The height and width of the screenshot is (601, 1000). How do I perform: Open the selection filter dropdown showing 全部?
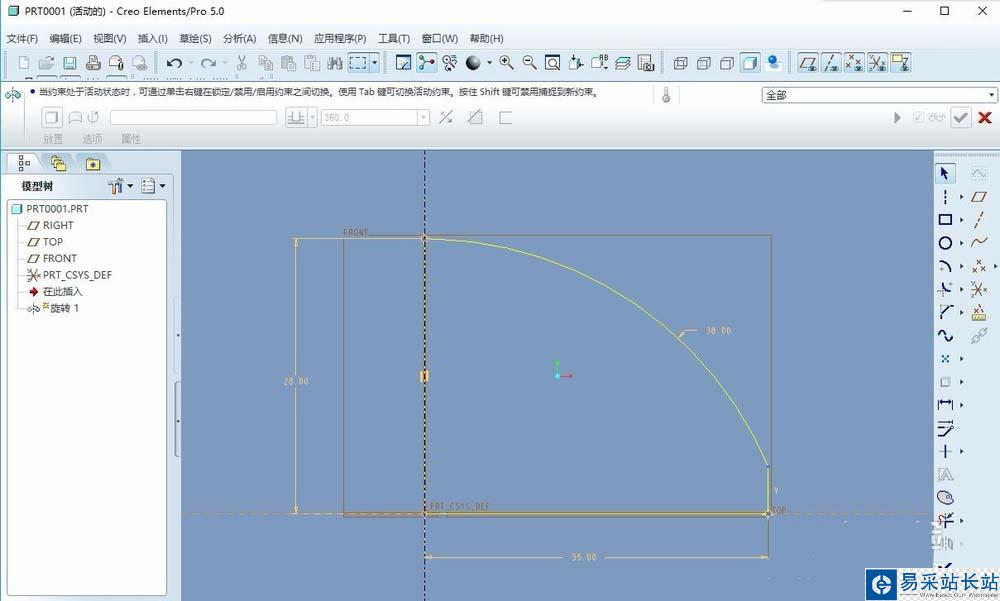[x=879, y=95]
